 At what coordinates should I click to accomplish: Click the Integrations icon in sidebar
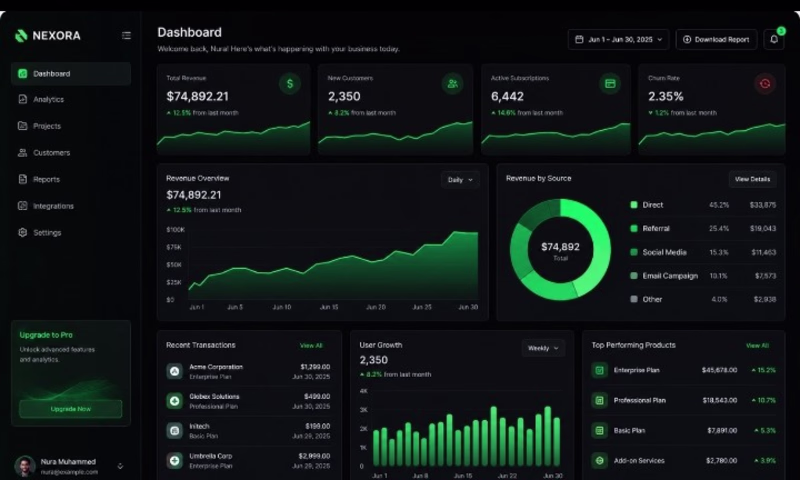[x=22, y=206]
